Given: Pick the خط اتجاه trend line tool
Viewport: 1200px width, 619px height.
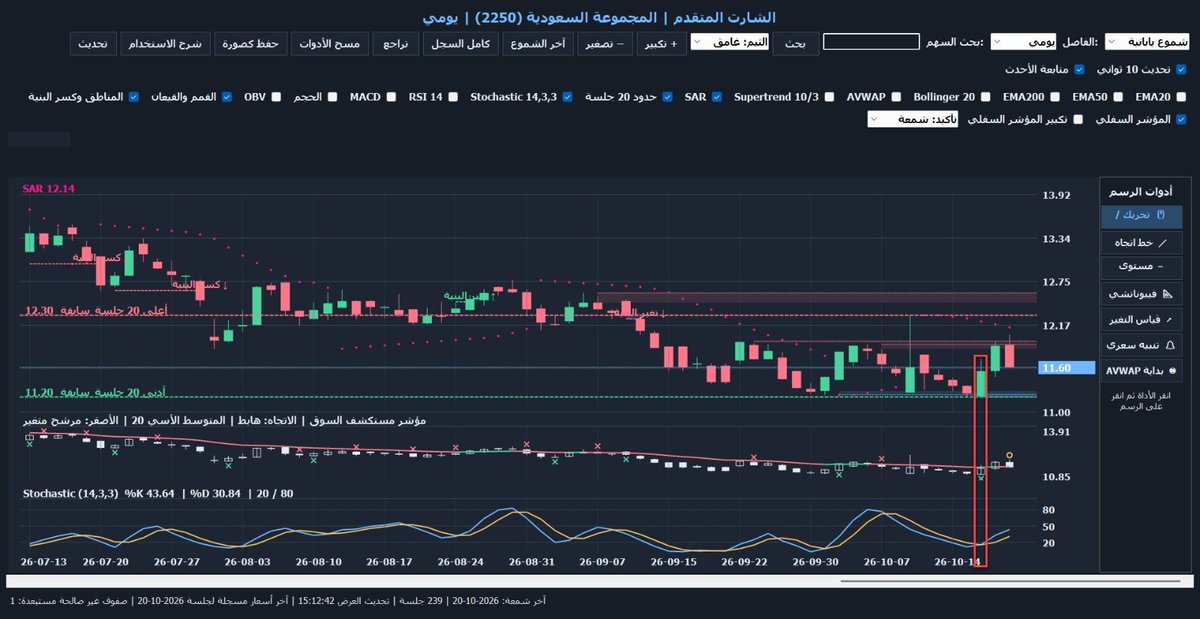Looking at the screenshot, I should (x=1141, y=242).
